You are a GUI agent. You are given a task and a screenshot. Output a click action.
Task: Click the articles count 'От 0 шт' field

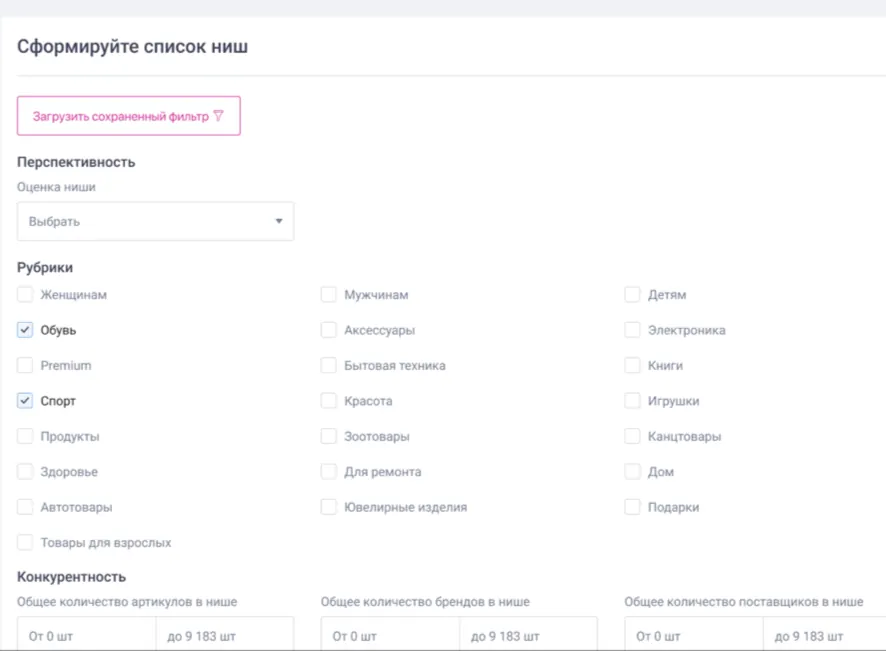86,634
